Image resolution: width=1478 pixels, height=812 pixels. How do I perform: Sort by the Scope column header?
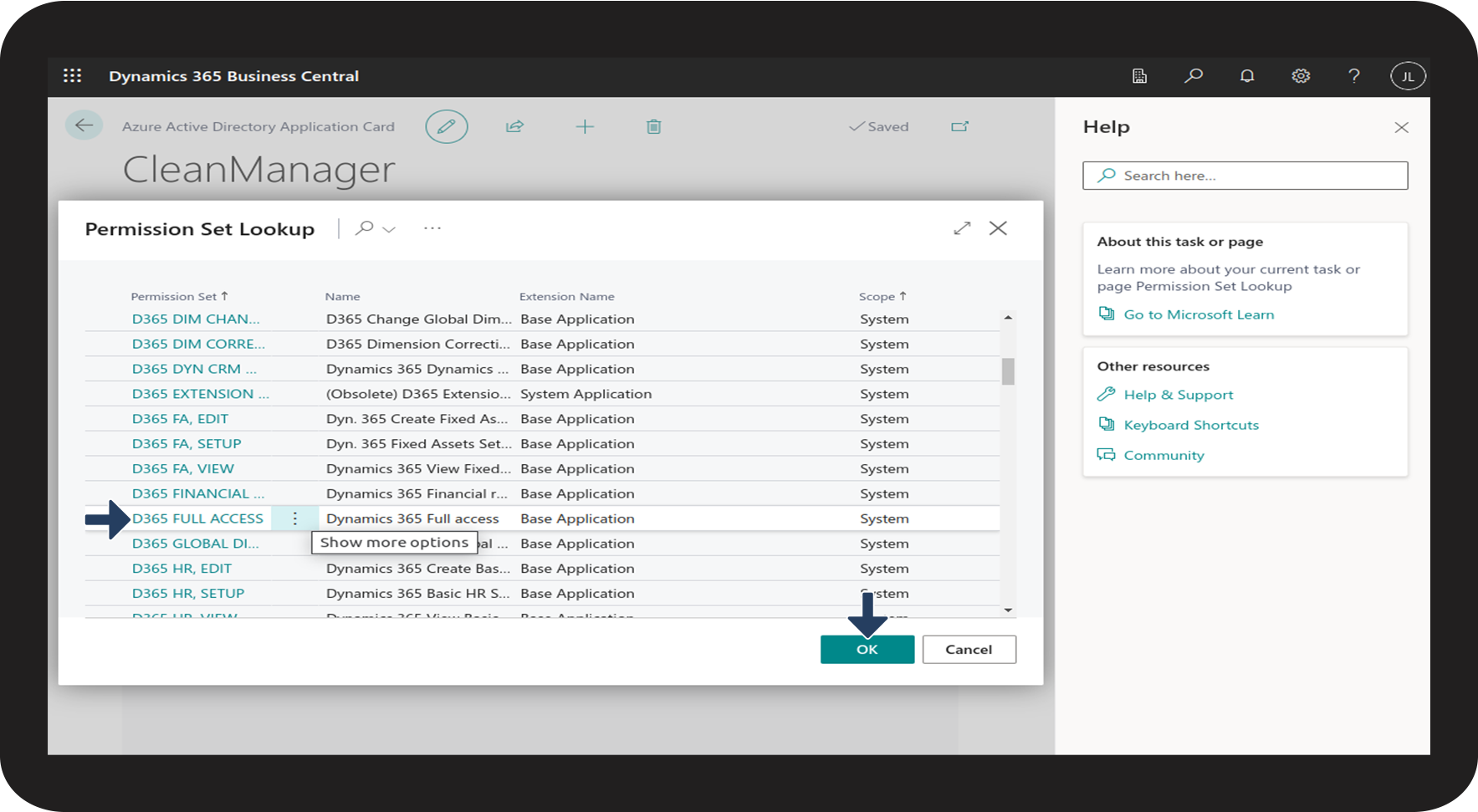[877, 297]
